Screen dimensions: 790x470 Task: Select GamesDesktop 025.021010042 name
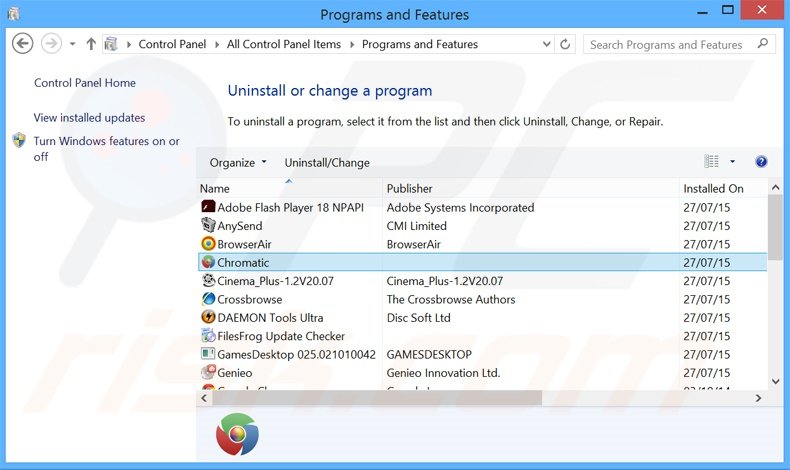pyautogui.click(x=296, y=355)
